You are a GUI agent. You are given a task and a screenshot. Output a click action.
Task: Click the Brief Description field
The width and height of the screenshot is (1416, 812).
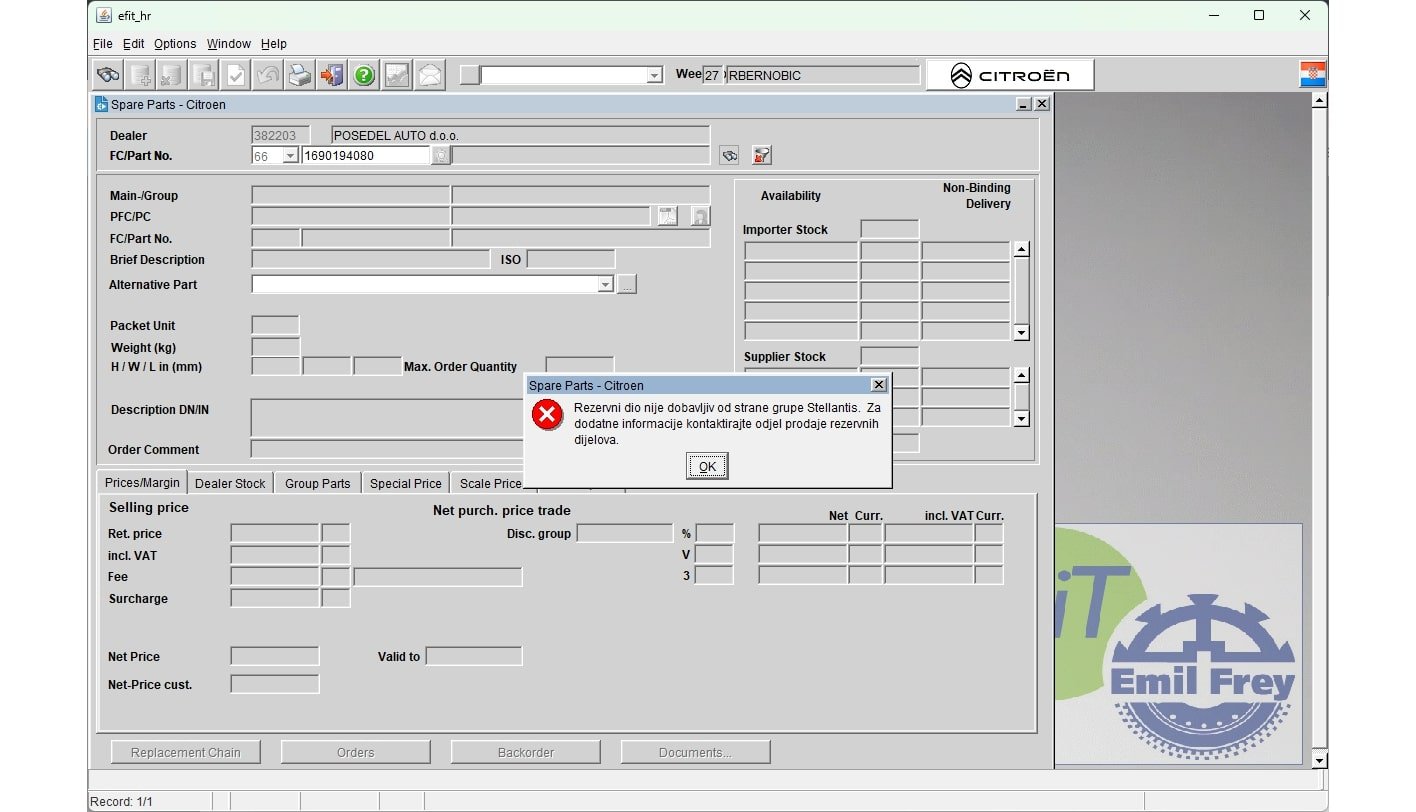(370, 259)
